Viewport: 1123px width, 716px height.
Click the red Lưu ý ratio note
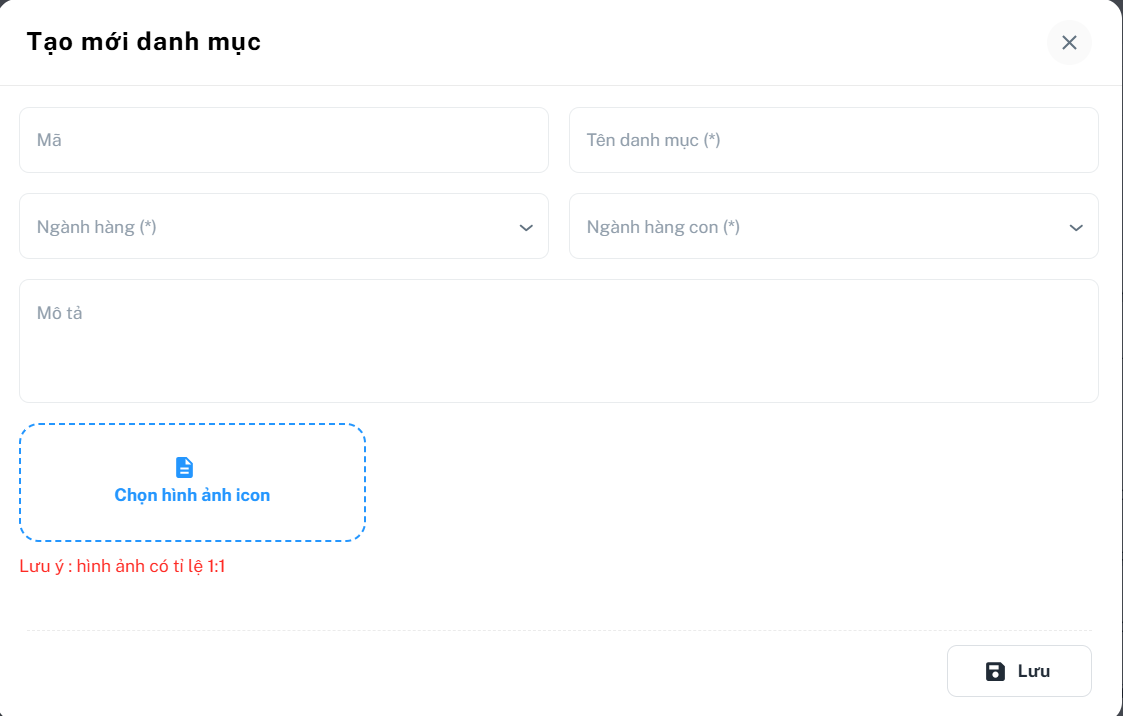coord(122,567)
